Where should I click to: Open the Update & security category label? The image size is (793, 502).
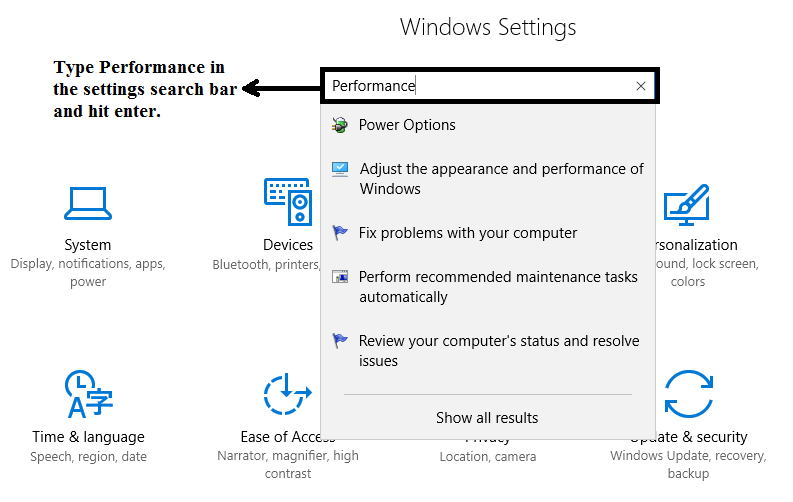[688, 437]
